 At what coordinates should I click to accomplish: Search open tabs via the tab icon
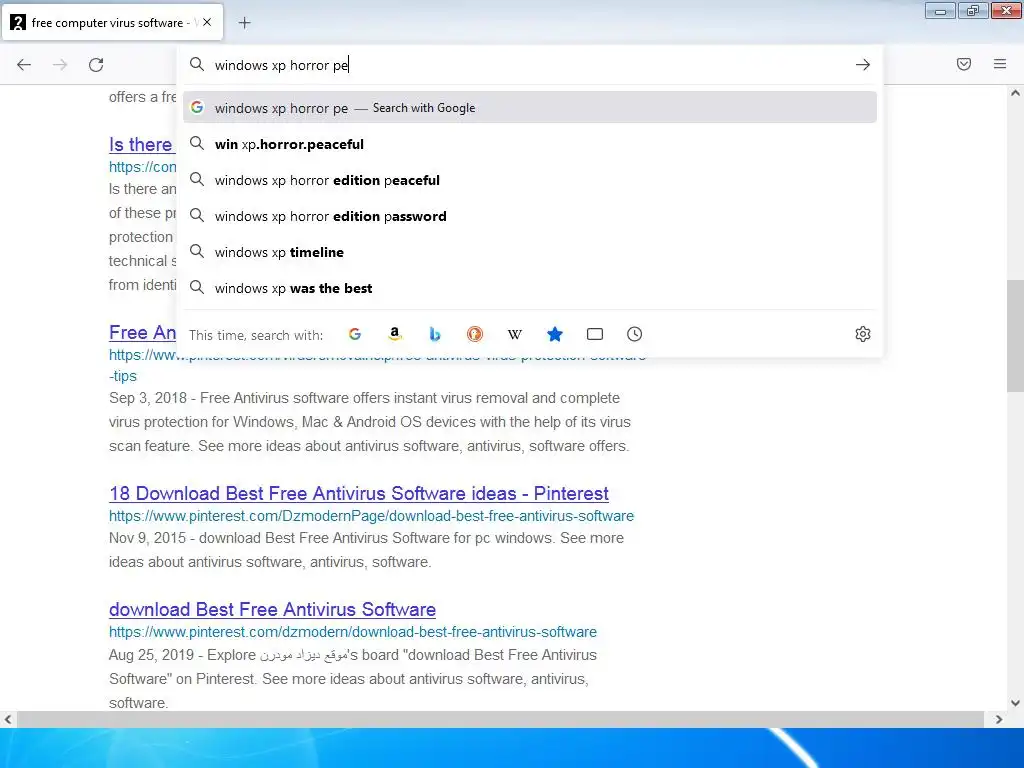pos(595,334)
